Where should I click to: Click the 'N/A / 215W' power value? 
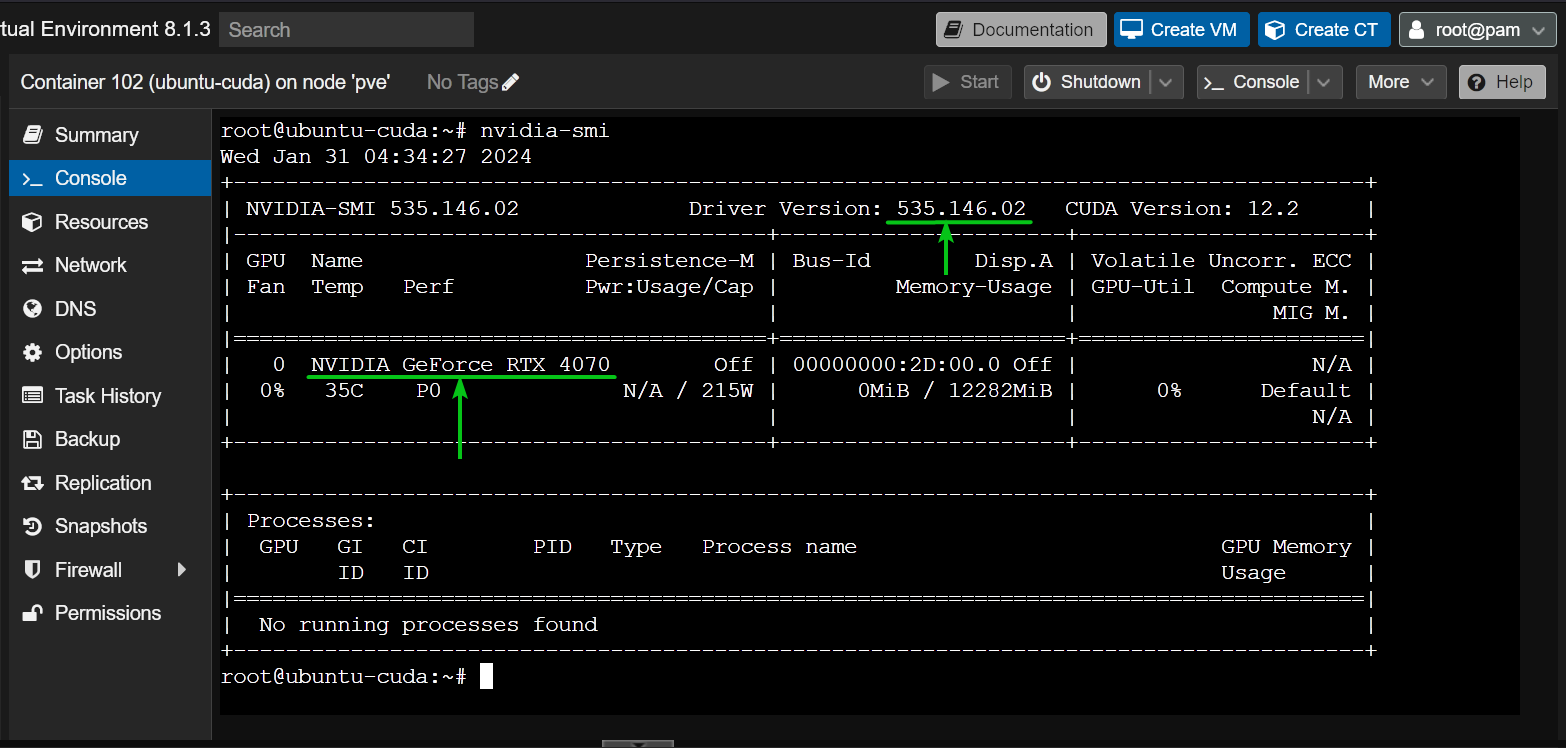[x=688, y=391]
